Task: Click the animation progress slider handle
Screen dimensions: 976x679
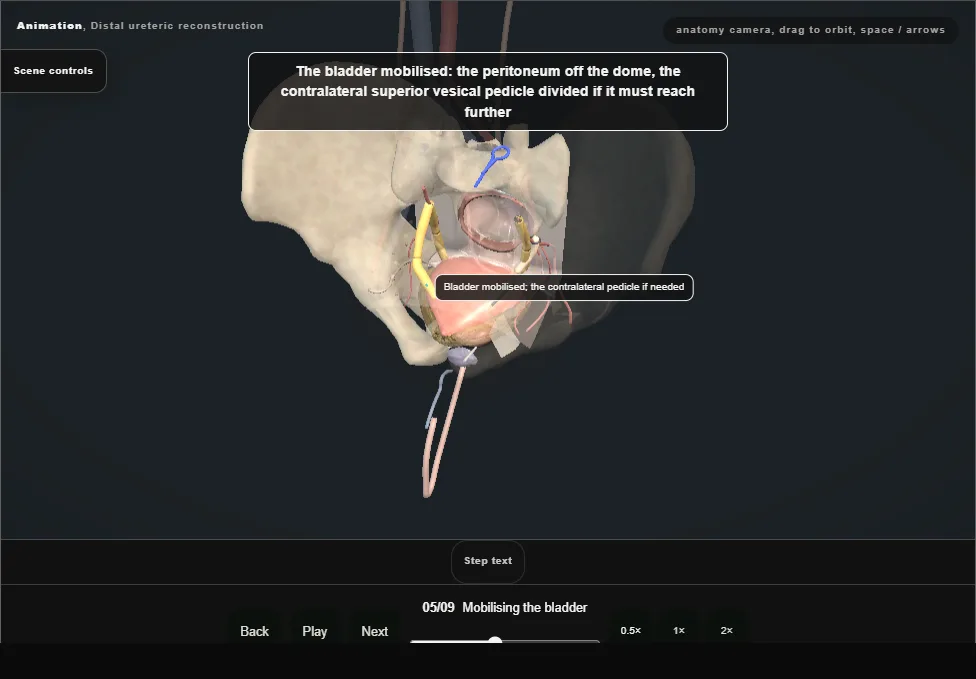Action: click(x=495, y=640)
